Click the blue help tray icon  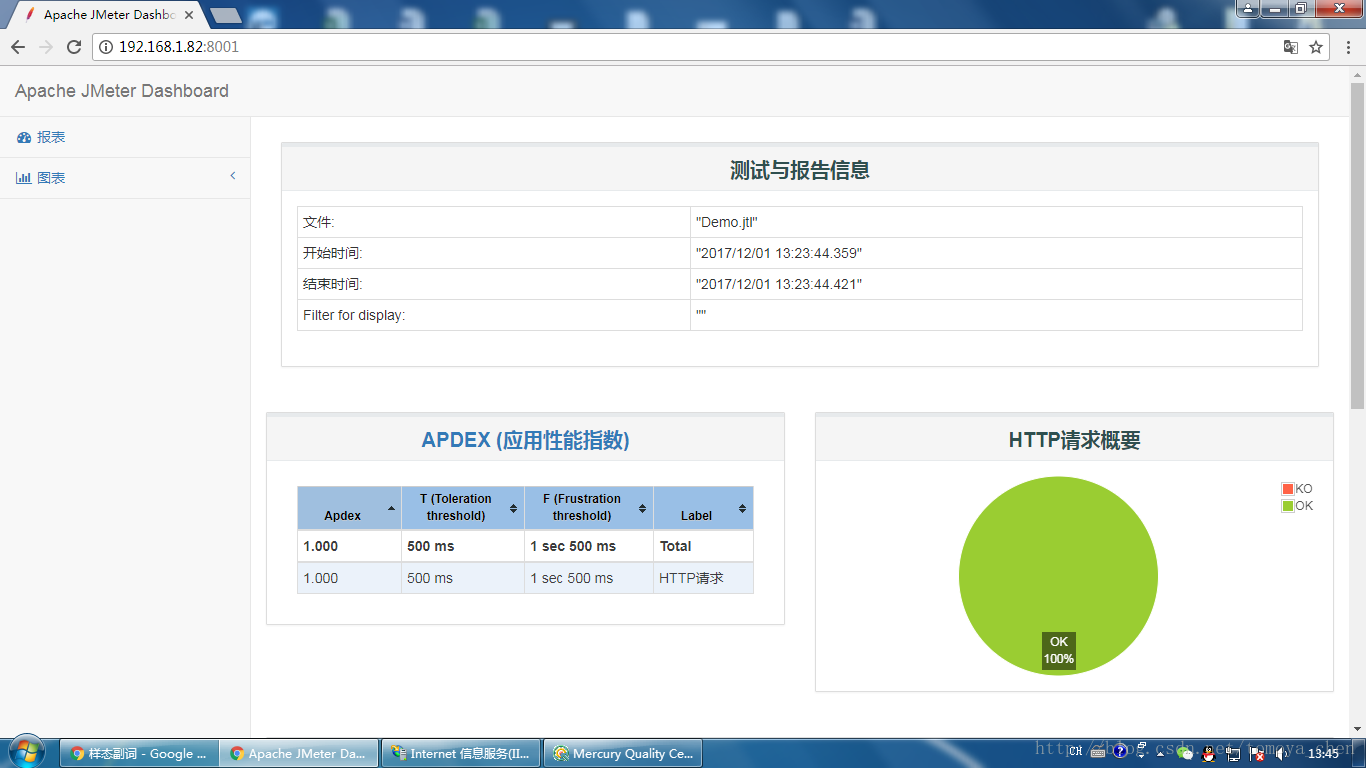coord(1120,751)
